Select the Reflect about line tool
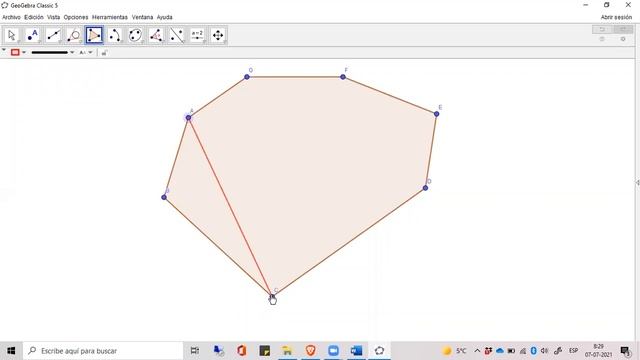The width and height of the screenshot is (640, 360). pyautogui.click(x=177, y=35)
